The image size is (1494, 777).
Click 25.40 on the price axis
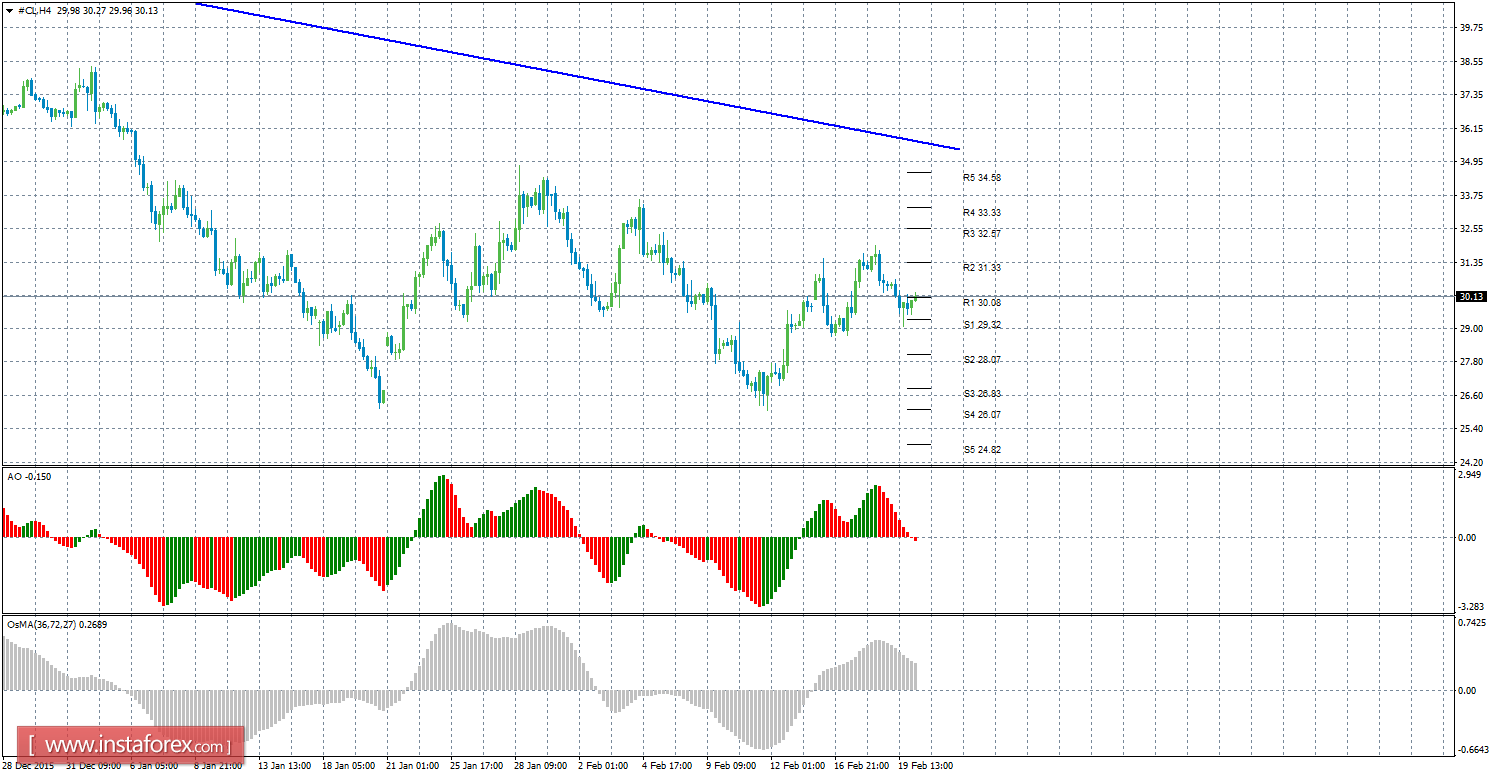click(1471, 429)
